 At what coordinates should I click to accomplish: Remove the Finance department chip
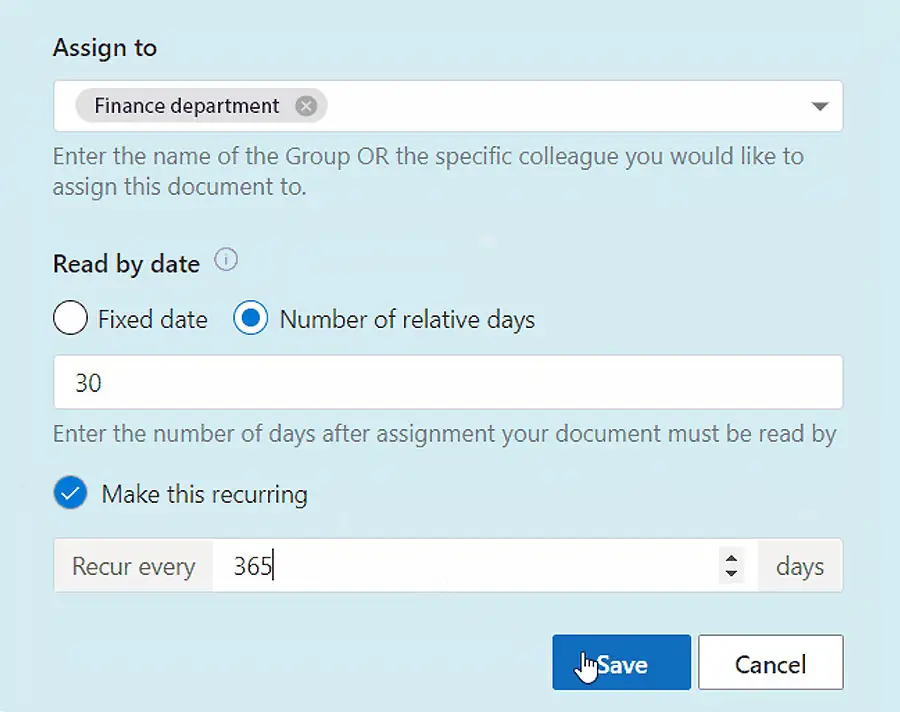306,106
